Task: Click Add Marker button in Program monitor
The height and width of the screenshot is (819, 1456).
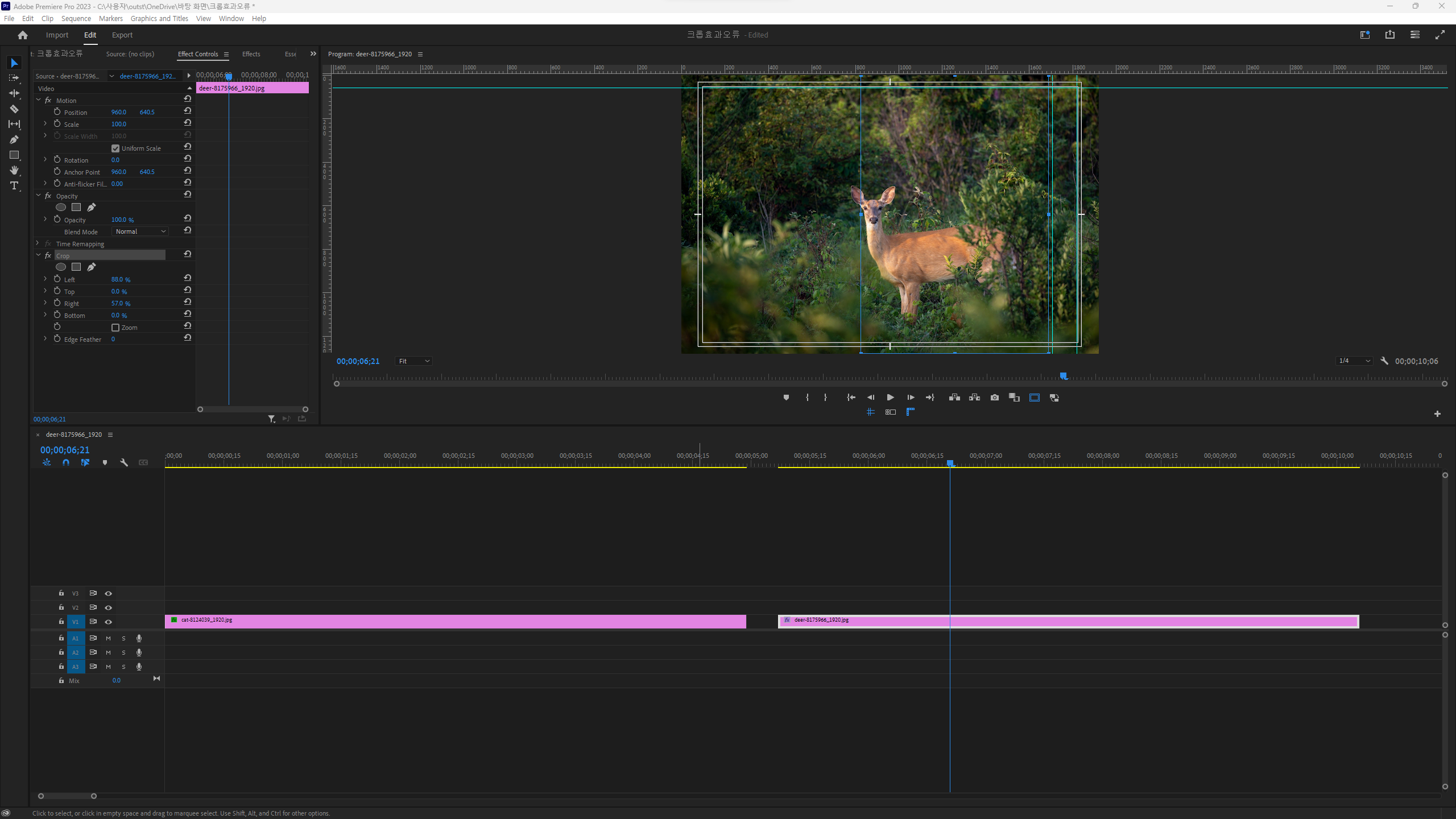Action: [x=786, y=398]
